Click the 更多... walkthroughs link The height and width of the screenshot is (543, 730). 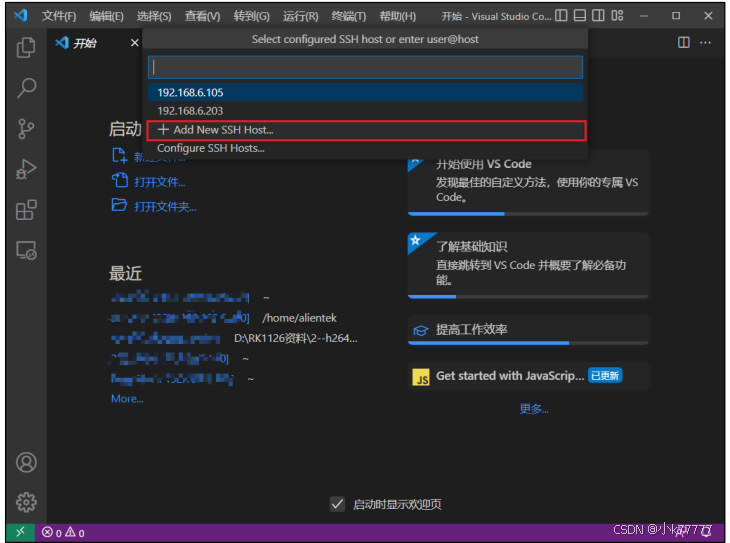(534, 409)
